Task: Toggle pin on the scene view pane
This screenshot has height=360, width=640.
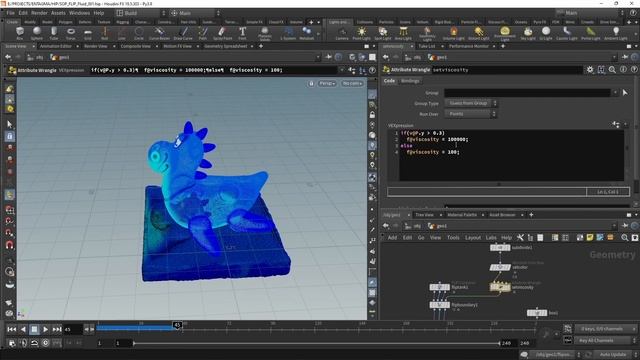Action: point(328,57)
